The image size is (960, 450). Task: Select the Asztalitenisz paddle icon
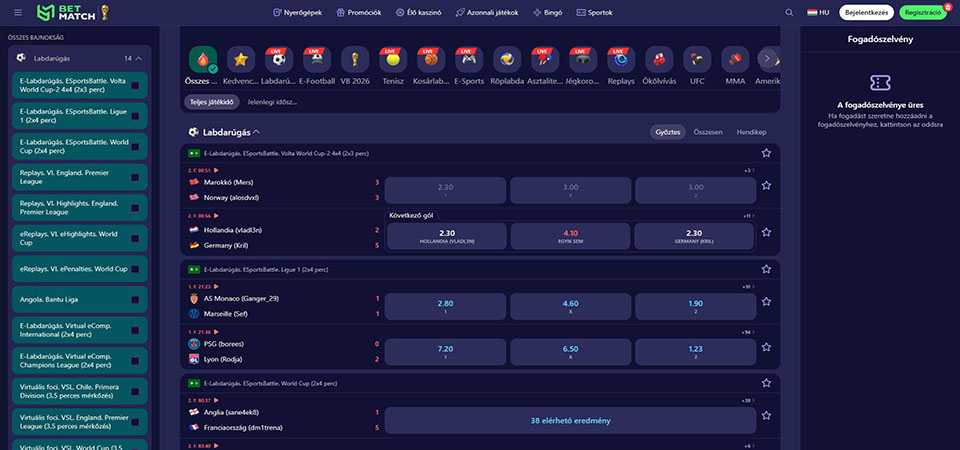click(x=545, y=59)
